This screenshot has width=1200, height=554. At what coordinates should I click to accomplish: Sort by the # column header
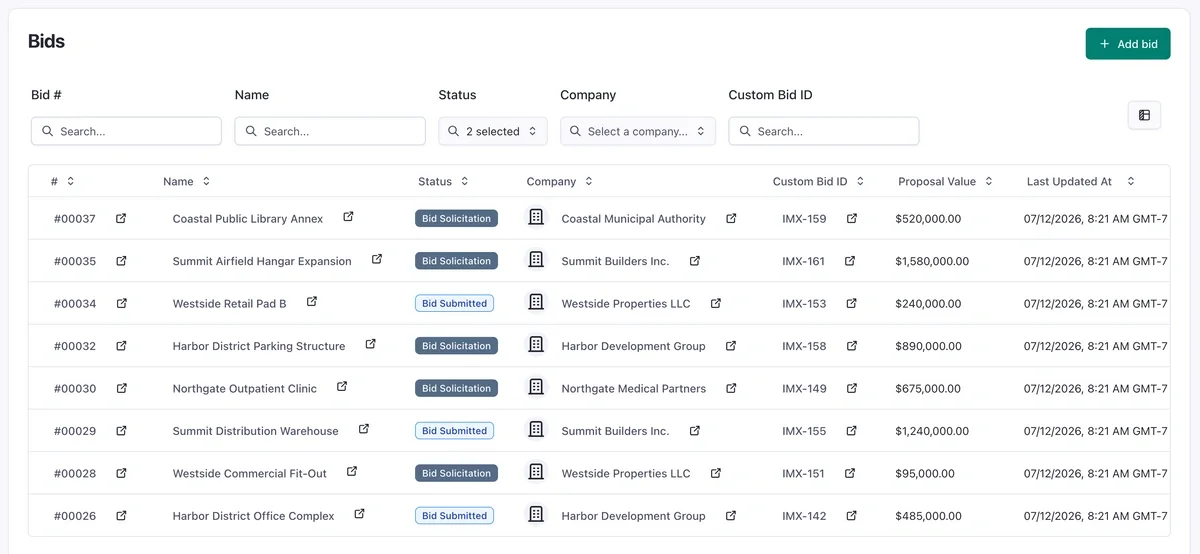[63, 181]
